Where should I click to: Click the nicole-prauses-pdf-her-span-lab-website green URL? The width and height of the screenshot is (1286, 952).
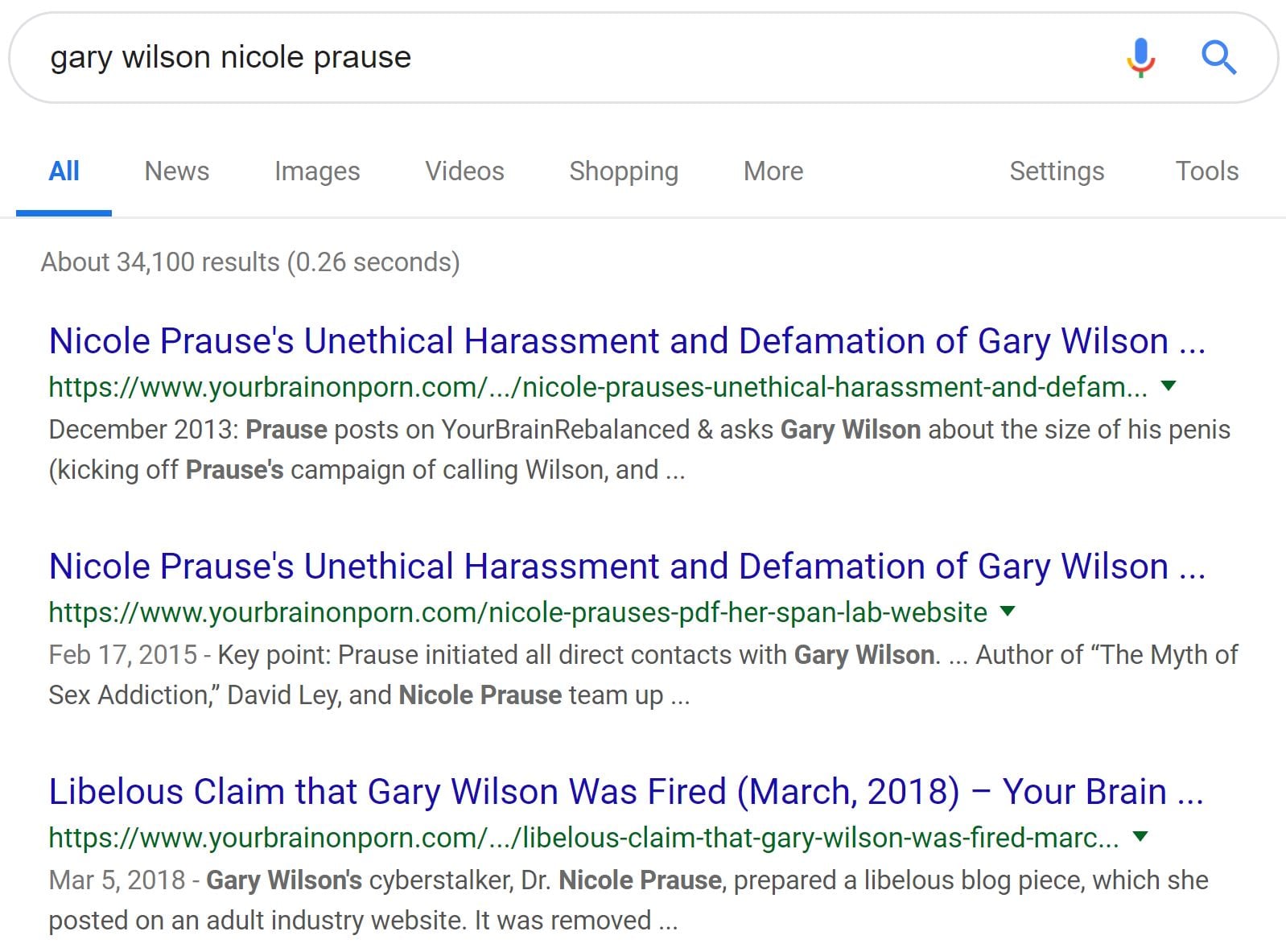(x=517, y=612)
